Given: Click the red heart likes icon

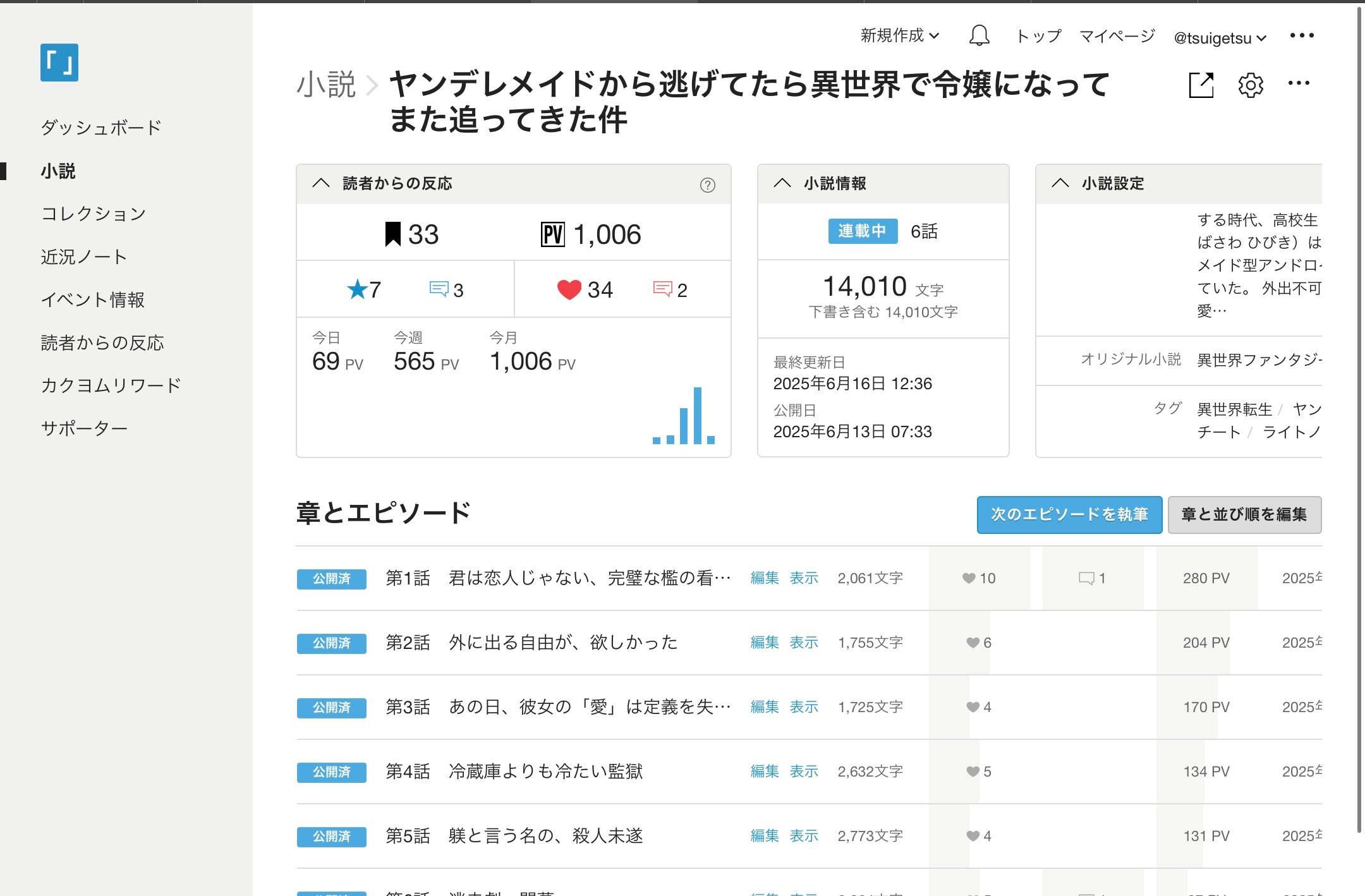Looking at the screenshot, I should tap(569, 289).
